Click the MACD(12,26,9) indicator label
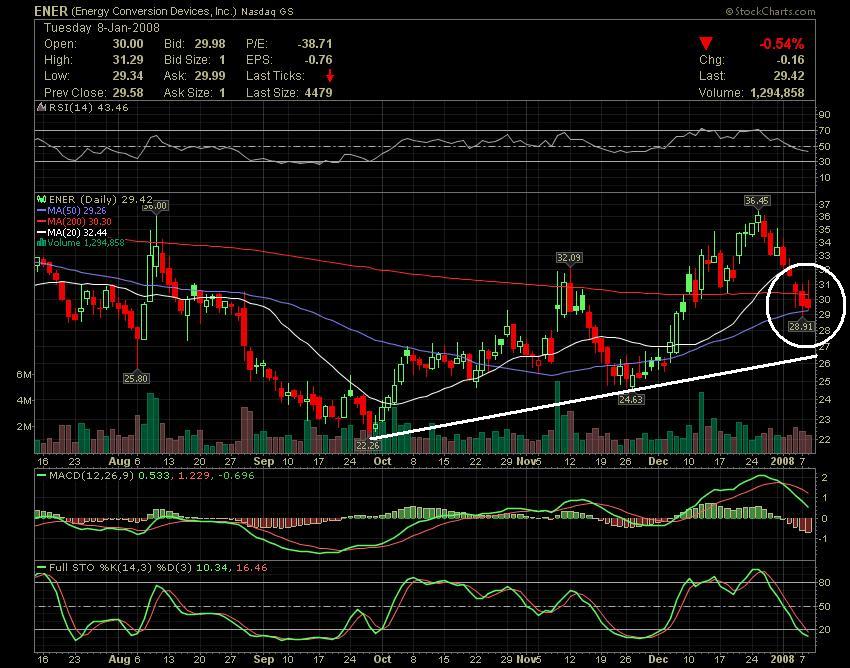The image size is (850, 668). (92, 476)
